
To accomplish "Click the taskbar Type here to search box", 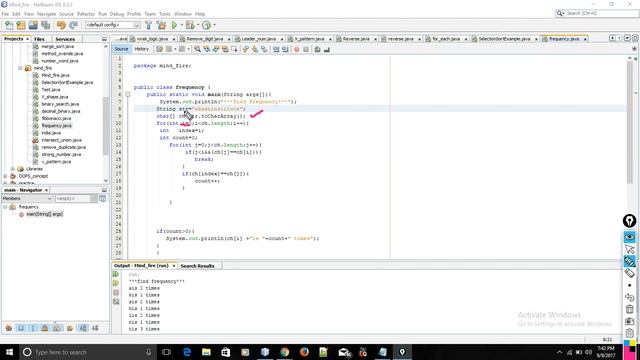I will (87, 352).
